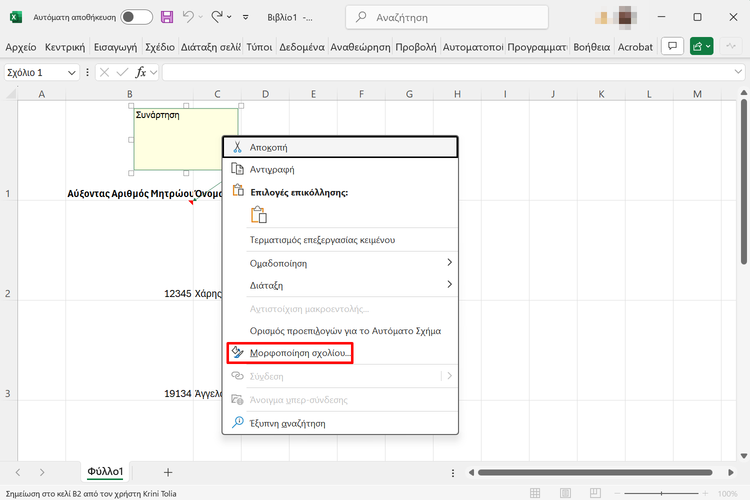
Task: Open the Προβολή ribbon tab
Action: [x=416, y=47]
